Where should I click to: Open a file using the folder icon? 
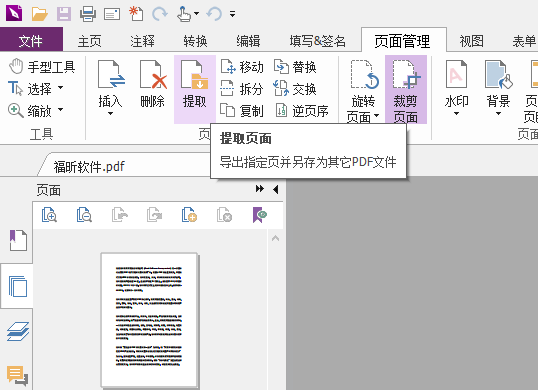point(39,14)
